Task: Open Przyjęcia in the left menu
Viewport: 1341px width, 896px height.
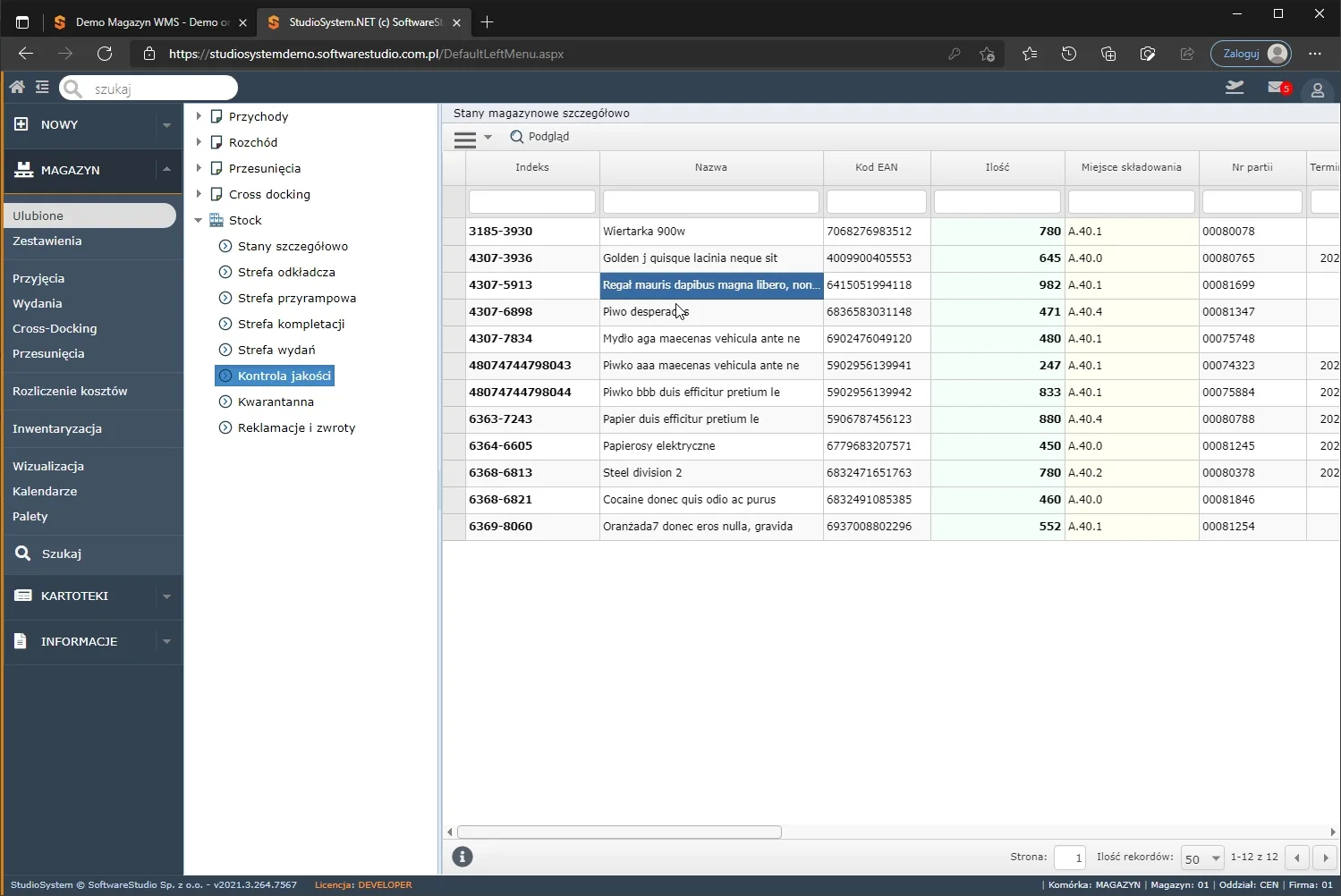Action: tap(38, 278)
